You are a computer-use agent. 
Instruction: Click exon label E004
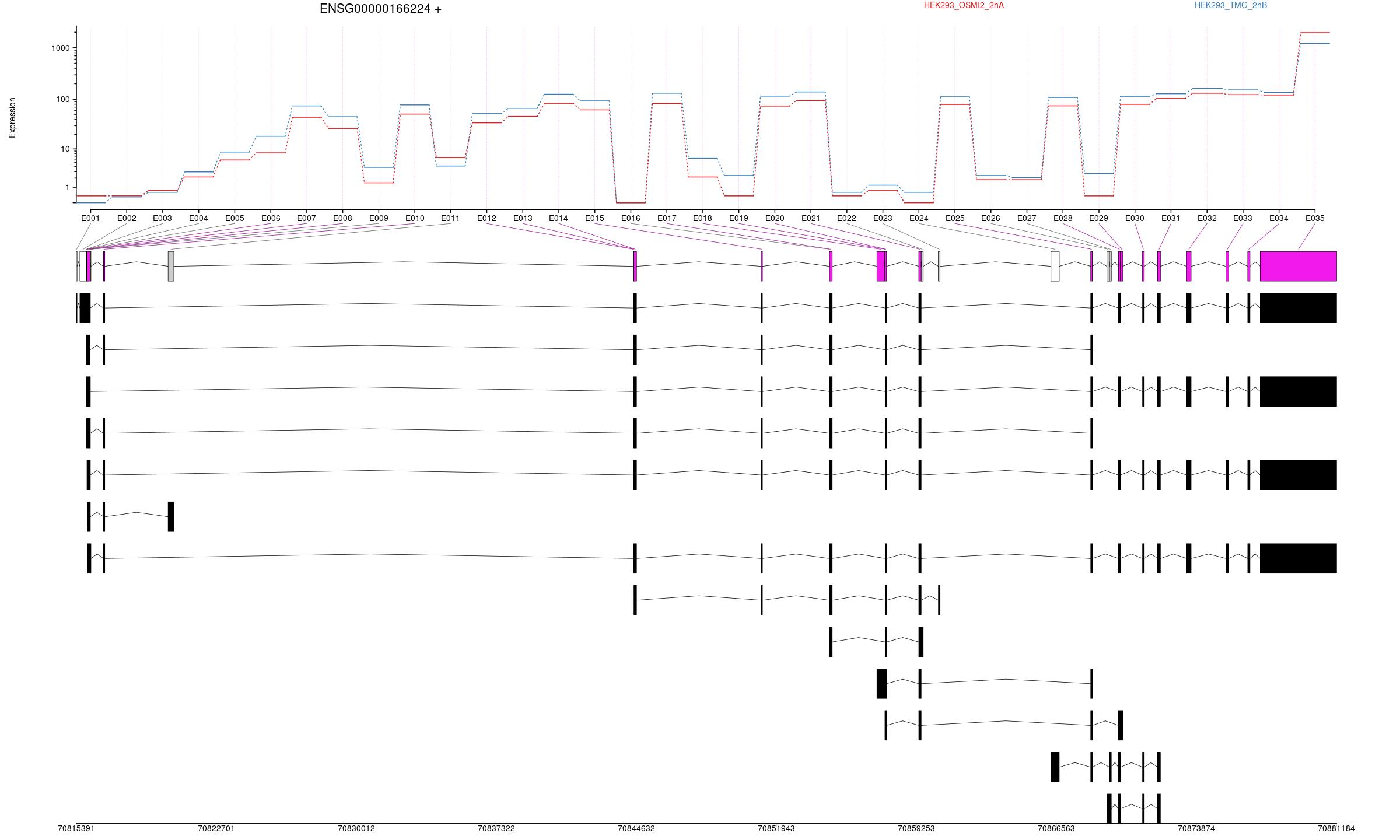tap(198, 218)
